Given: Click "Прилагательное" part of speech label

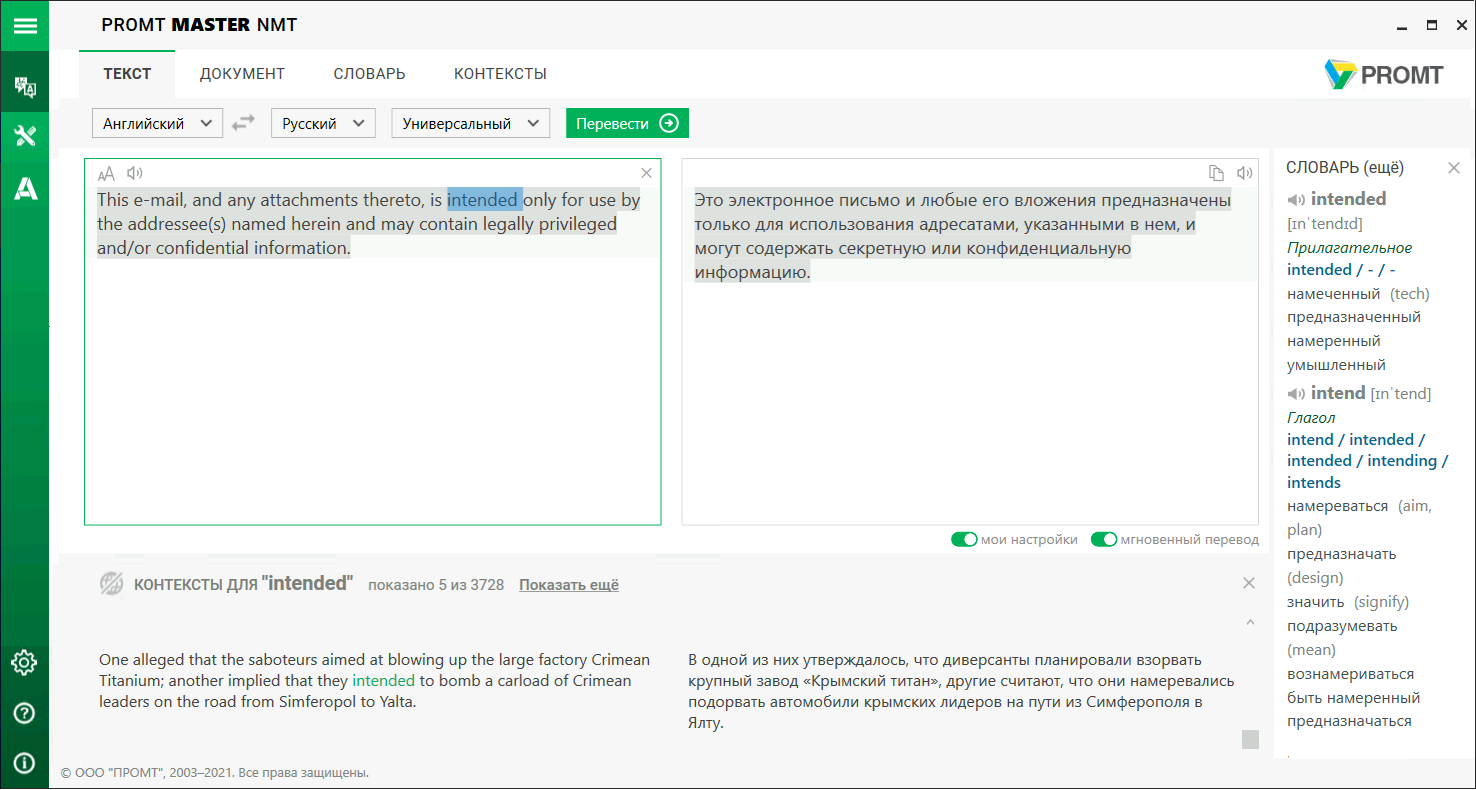Looking at the screenshot, I should (1349, 247).
